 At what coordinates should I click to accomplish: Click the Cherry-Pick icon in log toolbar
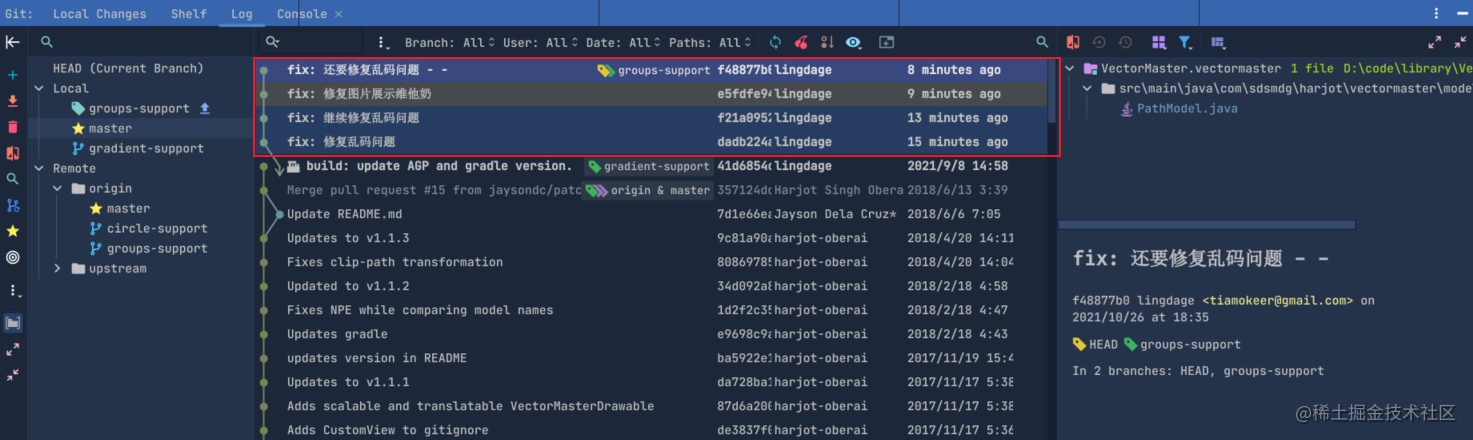(801, 42)
